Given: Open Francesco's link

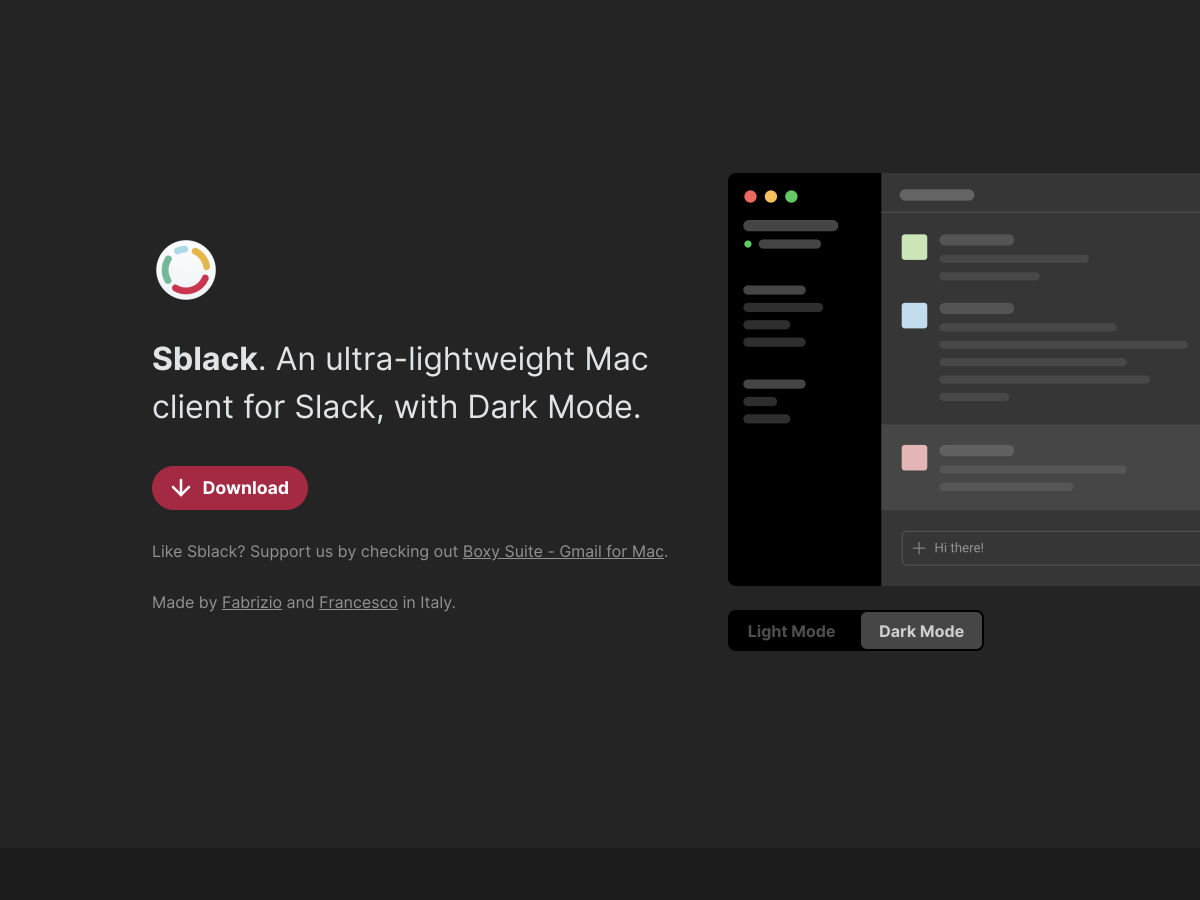Looking at the screenshot, I should coord(358,602).
